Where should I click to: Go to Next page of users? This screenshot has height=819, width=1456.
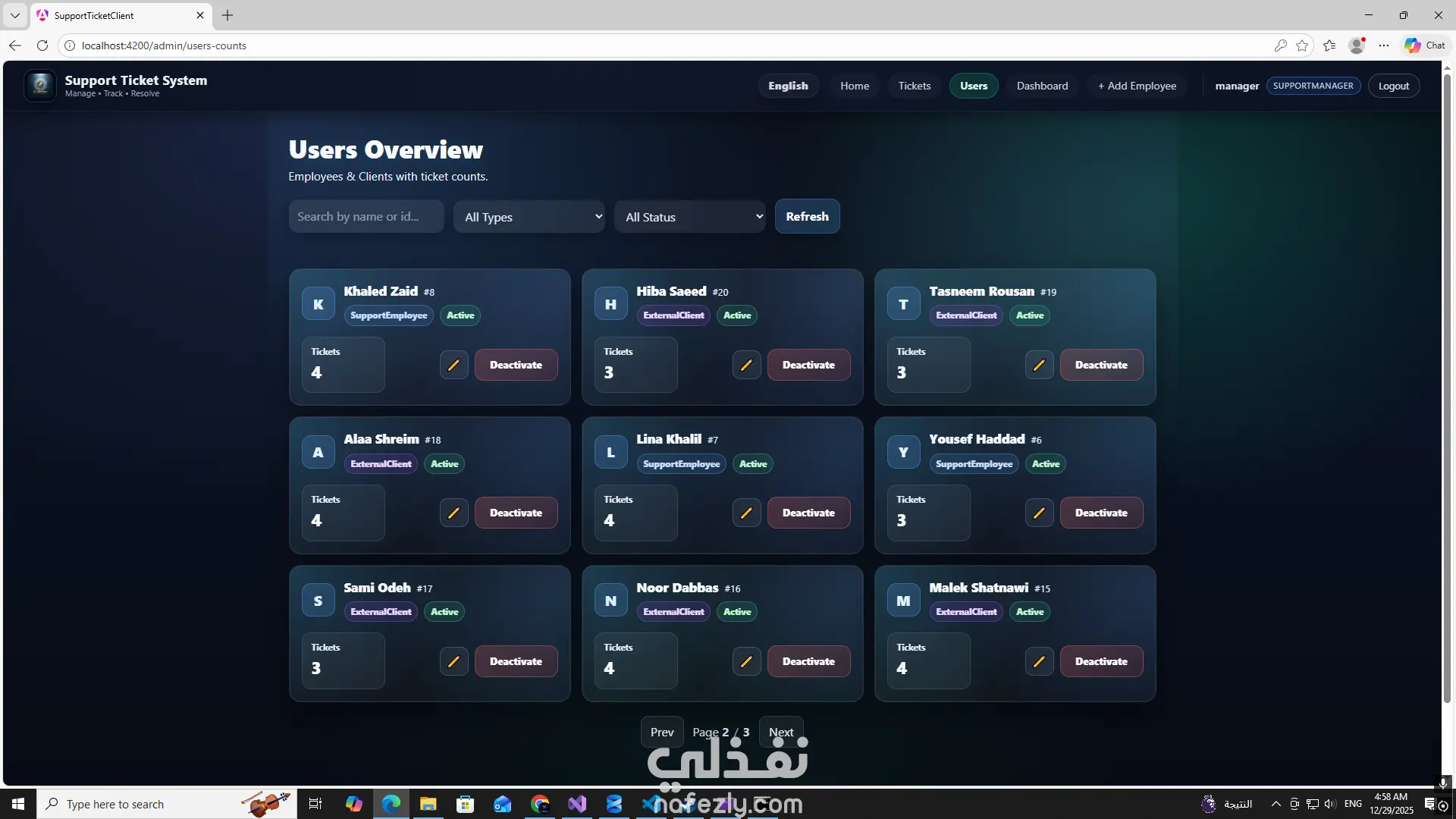click(781, 732)
